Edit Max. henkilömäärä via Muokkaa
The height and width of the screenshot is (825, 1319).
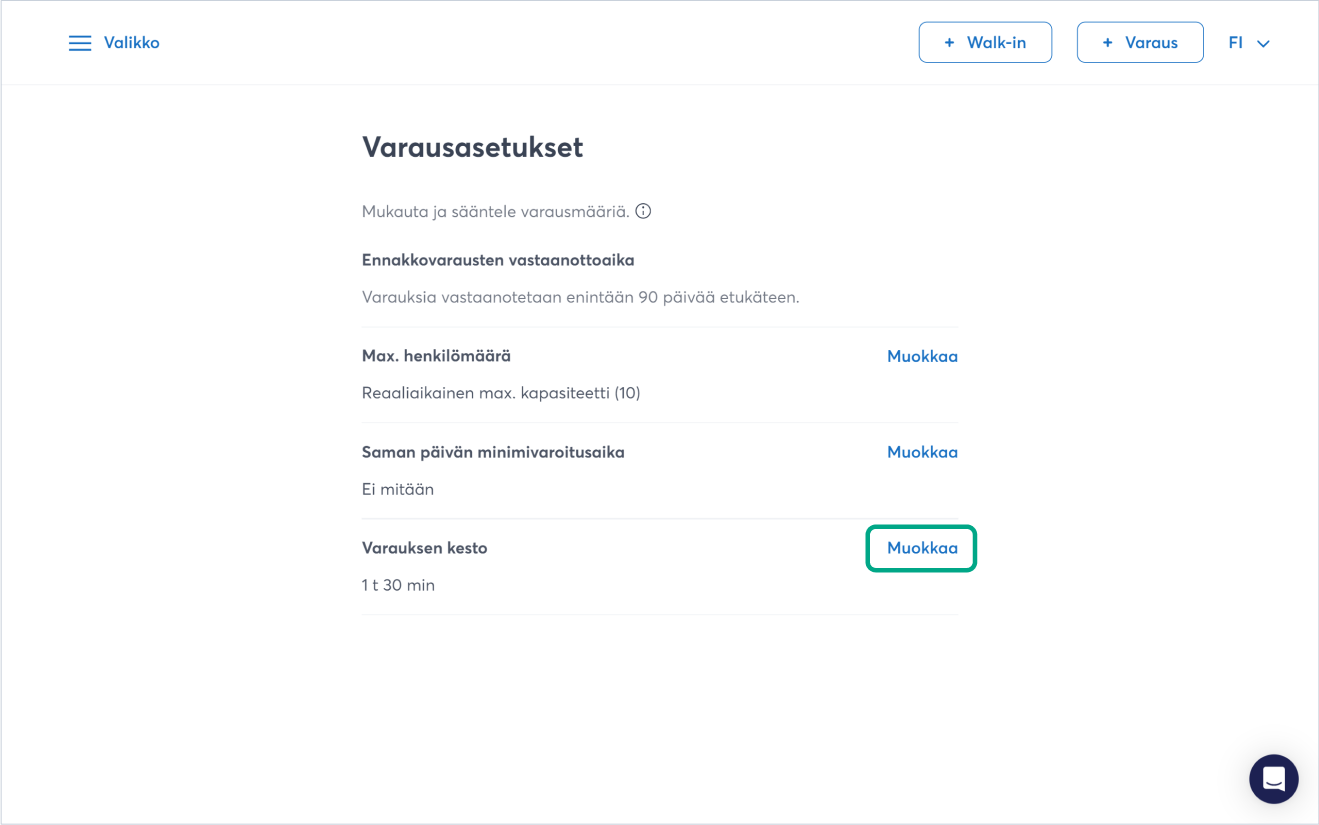tap(922, 356)
